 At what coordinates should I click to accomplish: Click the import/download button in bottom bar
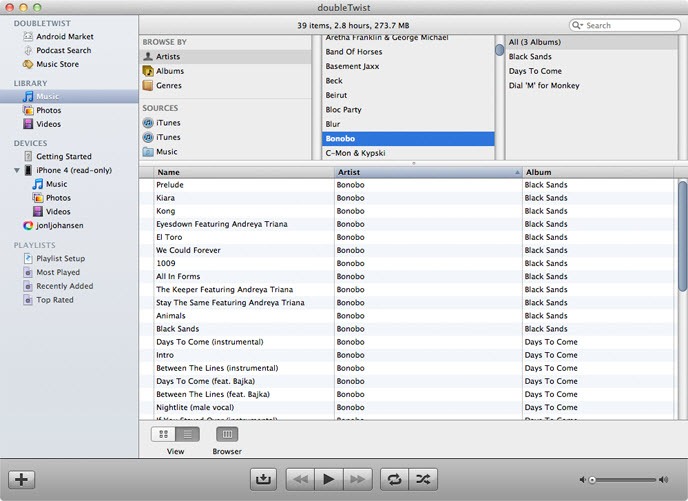263,479
